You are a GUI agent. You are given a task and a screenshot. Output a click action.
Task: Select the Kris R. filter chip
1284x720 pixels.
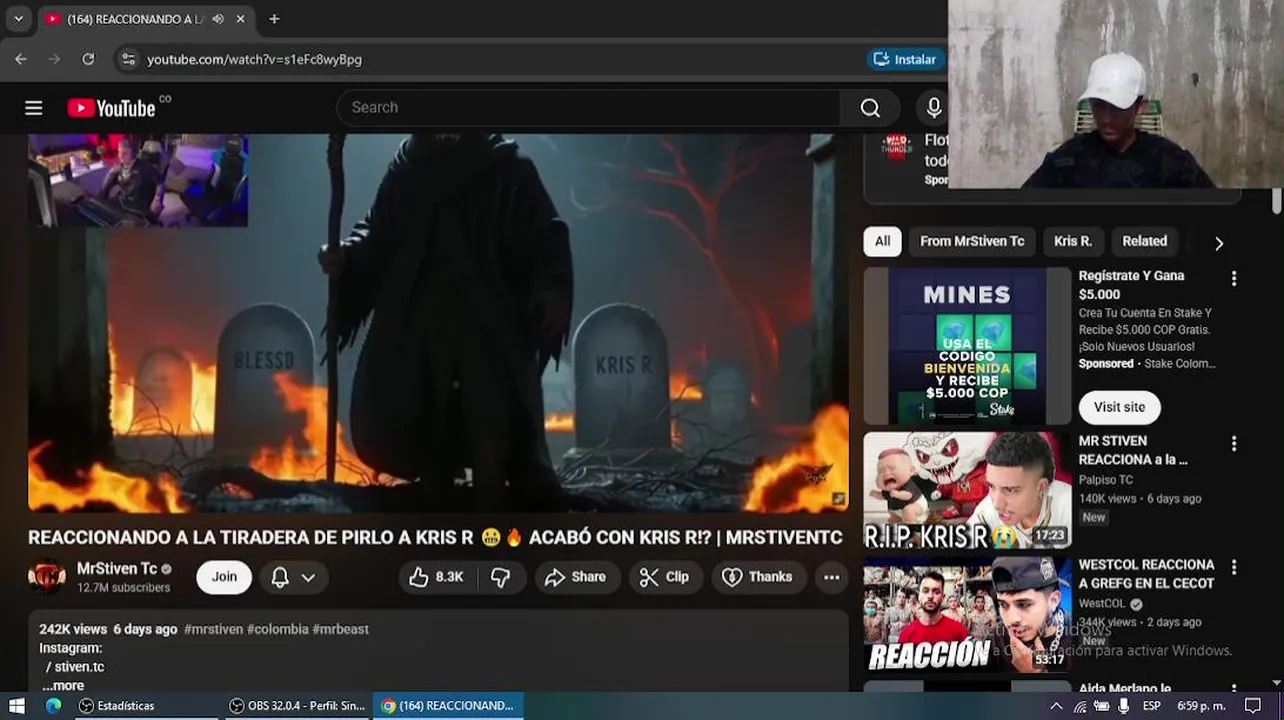click(x=1072, y=241)
